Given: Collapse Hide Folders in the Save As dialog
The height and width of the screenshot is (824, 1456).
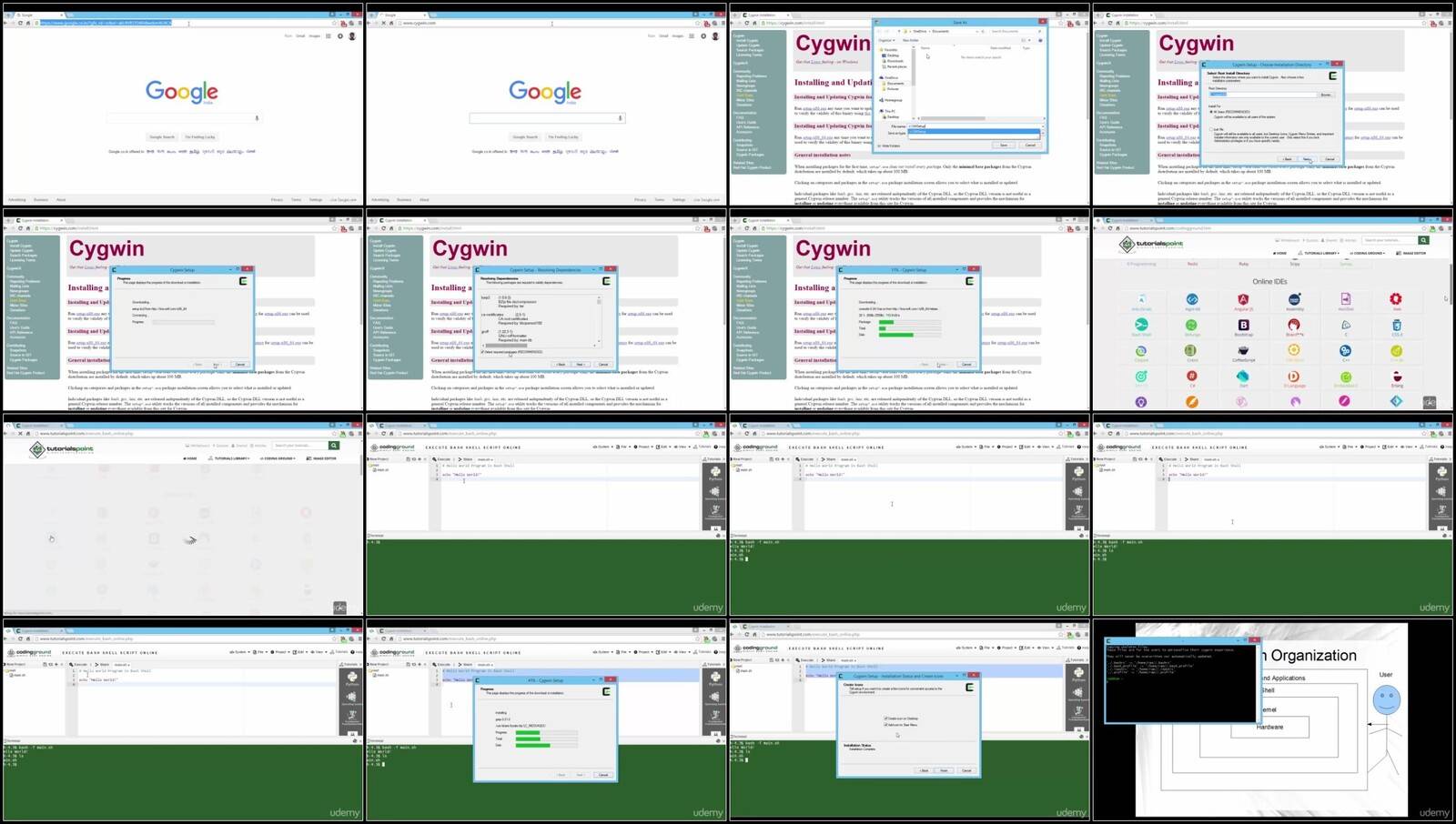Looking at the screenshot, I should [889, 146].
